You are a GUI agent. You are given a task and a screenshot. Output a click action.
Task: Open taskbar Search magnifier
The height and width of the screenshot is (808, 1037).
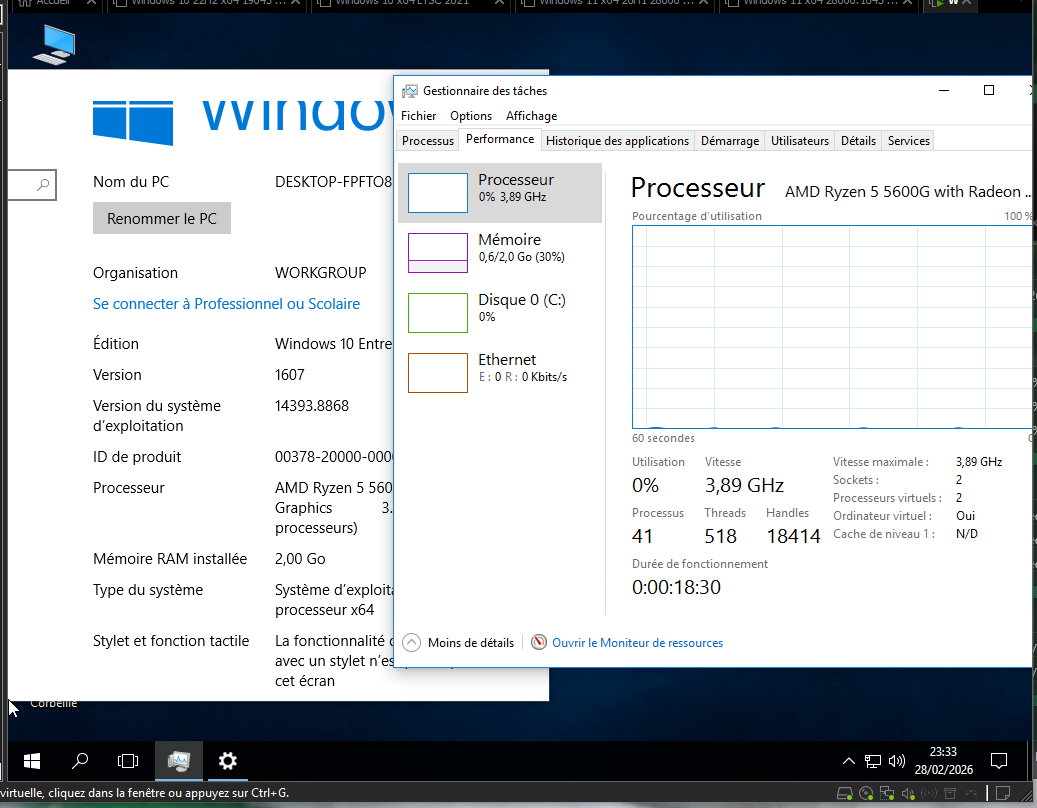[80, 761]
